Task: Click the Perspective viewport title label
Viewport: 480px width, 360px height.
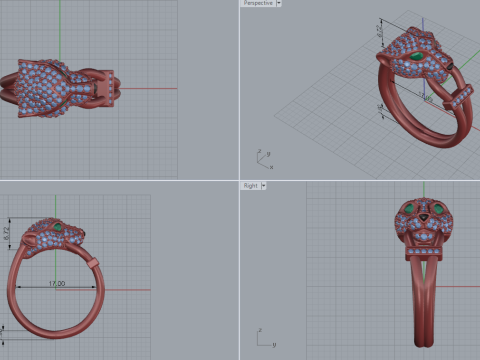Action: [x=258, y=3]
